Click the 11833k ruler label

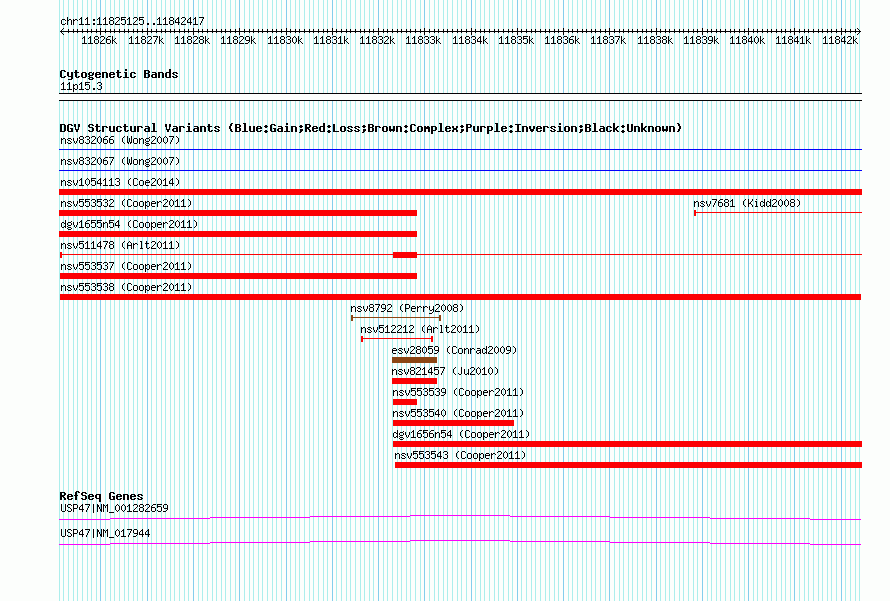point(423,40)
